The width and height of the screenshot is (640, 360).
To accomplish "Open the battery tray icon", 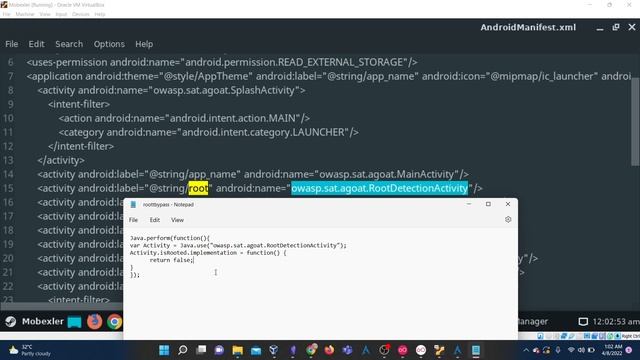I will pyautogui.click(x=591, y=350).
